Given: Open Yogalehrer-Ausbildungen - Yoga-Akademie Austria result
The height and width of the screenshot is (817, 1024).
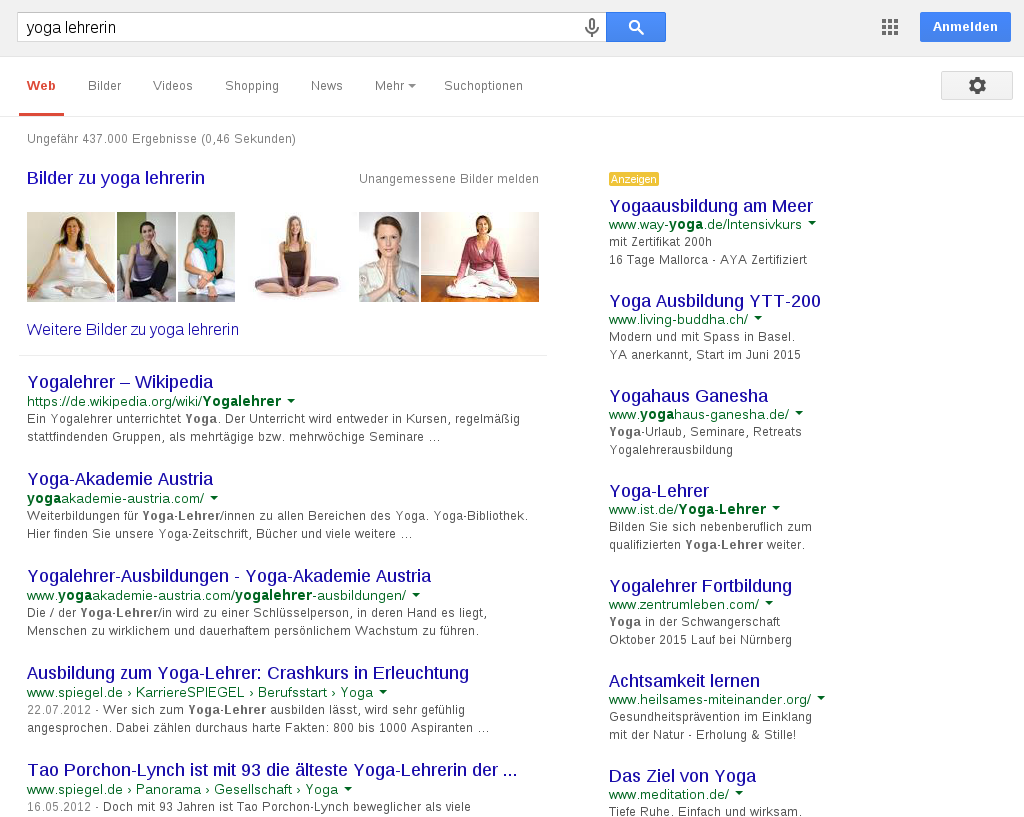Looking at the screenshot, I should pos(229,575).
